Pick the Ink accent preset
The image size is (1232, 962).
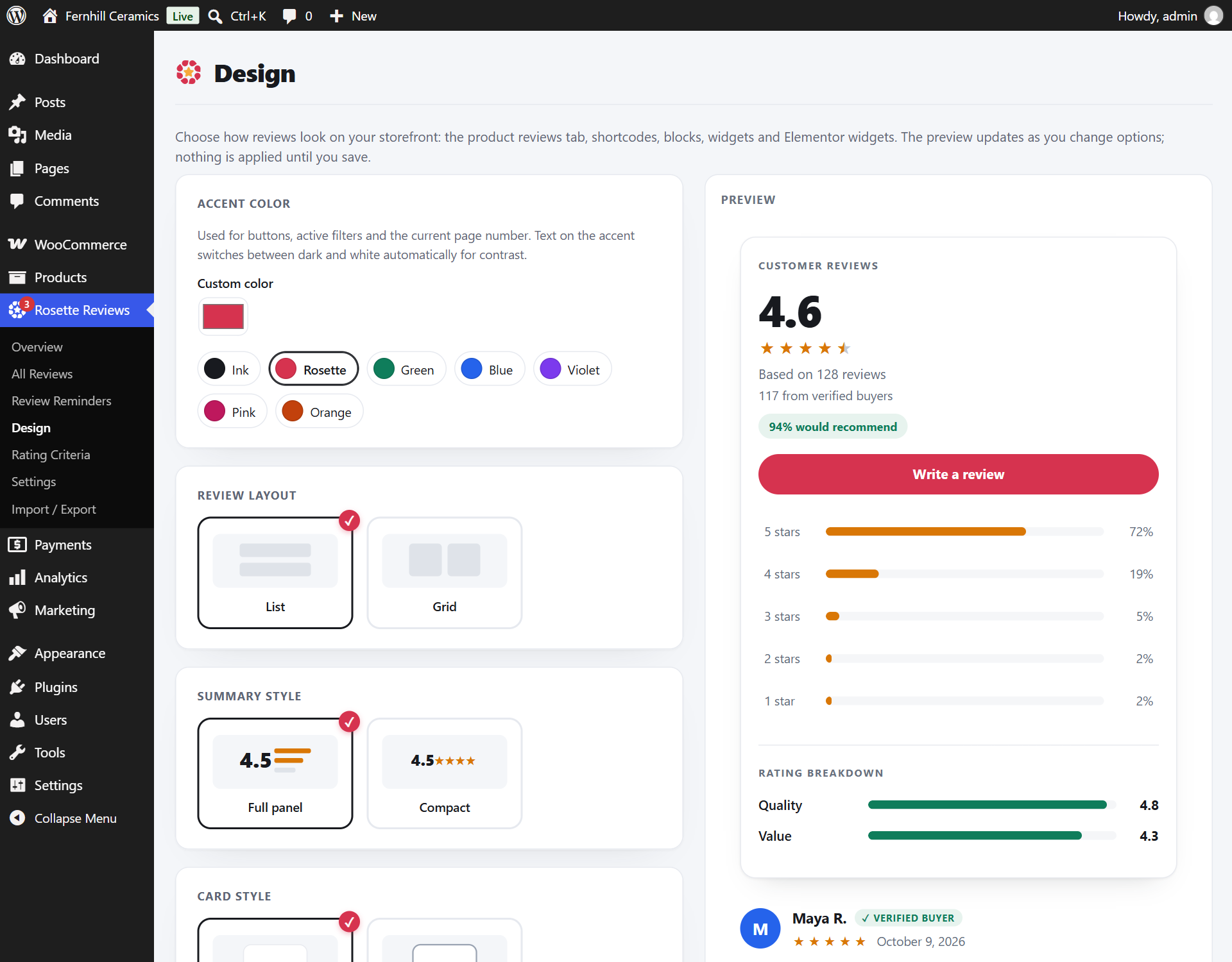(228, 369)
